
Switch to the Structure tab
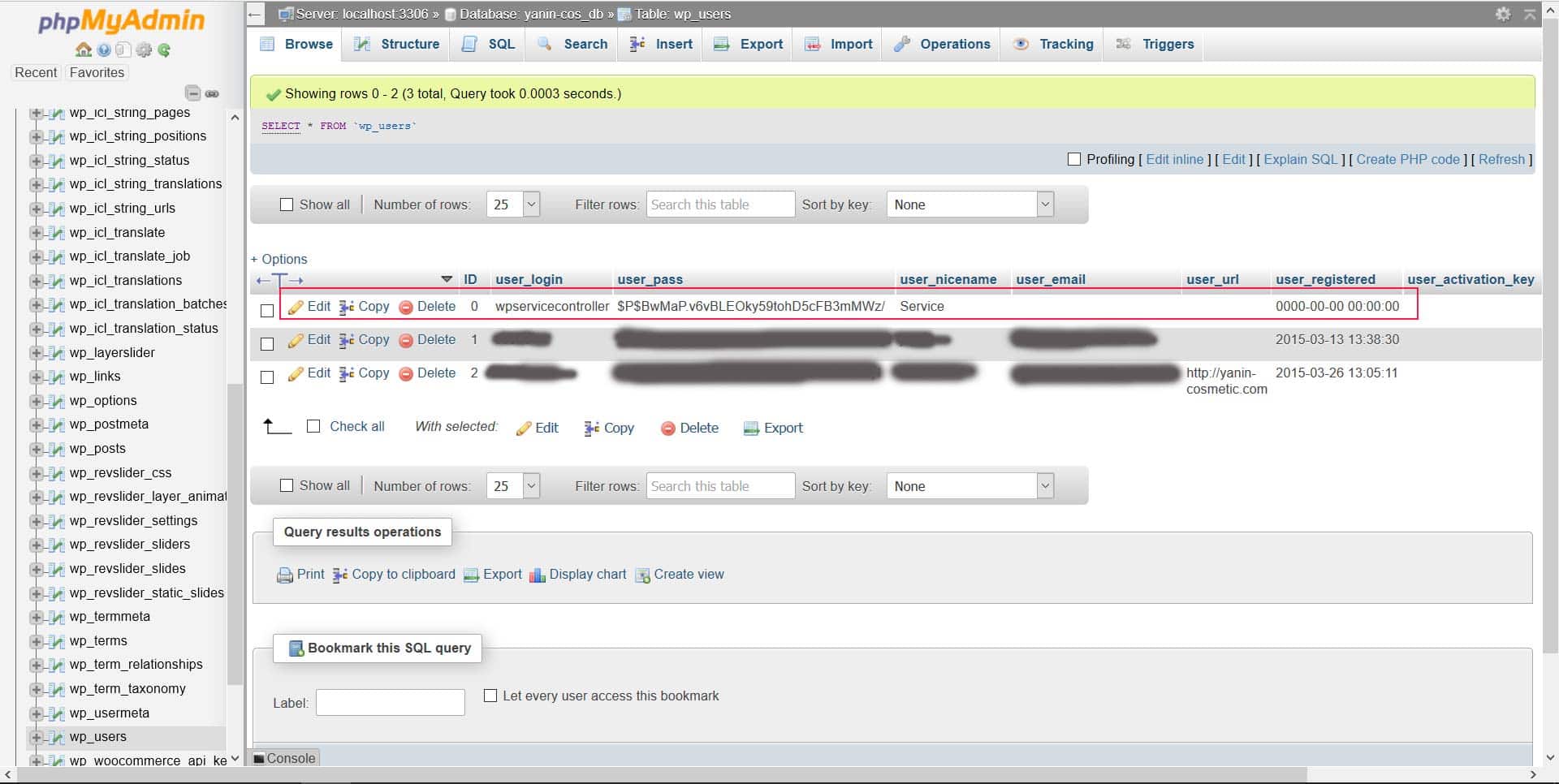(397, 44)
